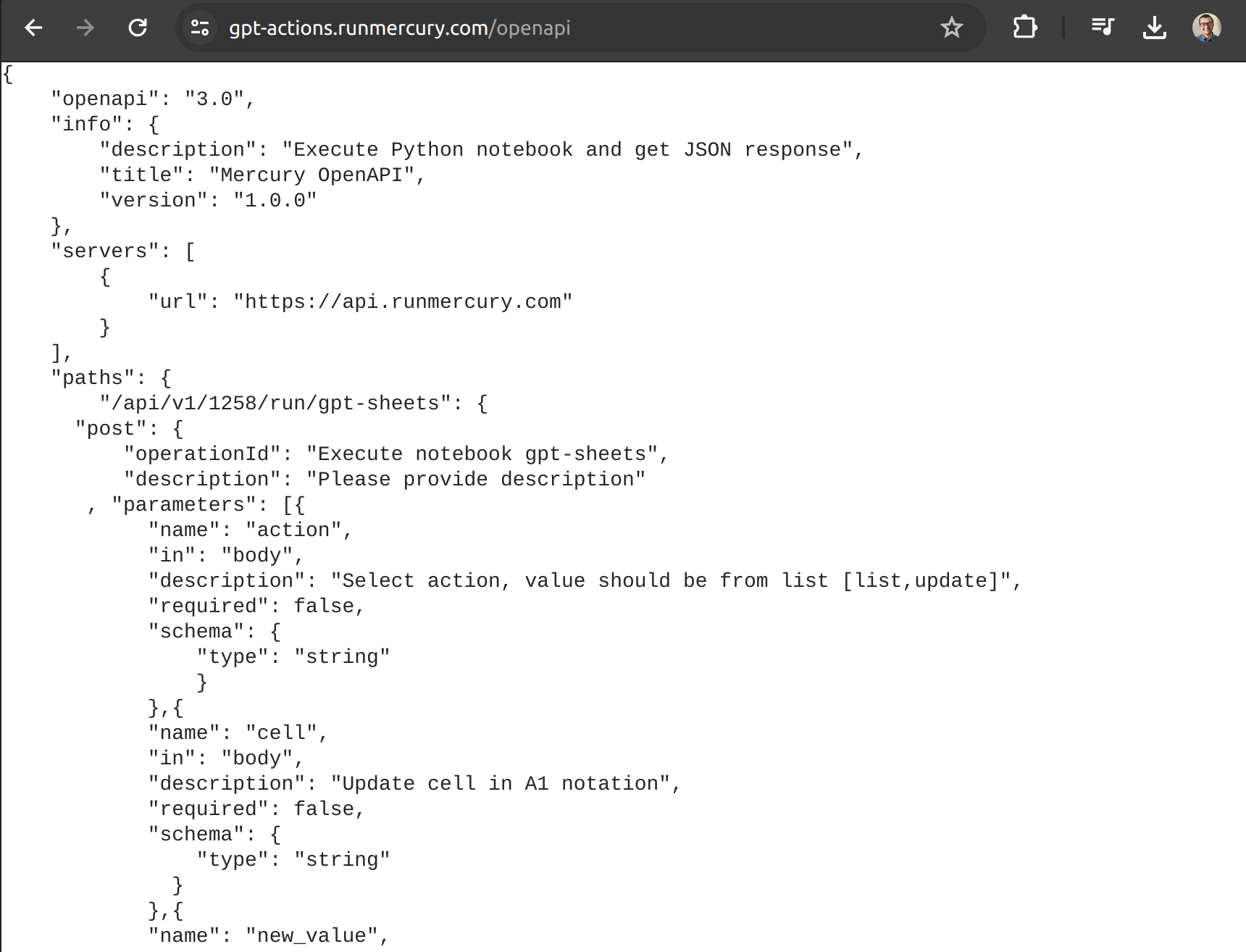Open Chrome media playback controls
The width and height of the screenshot is (1246, 952).
pos(1103,28)
